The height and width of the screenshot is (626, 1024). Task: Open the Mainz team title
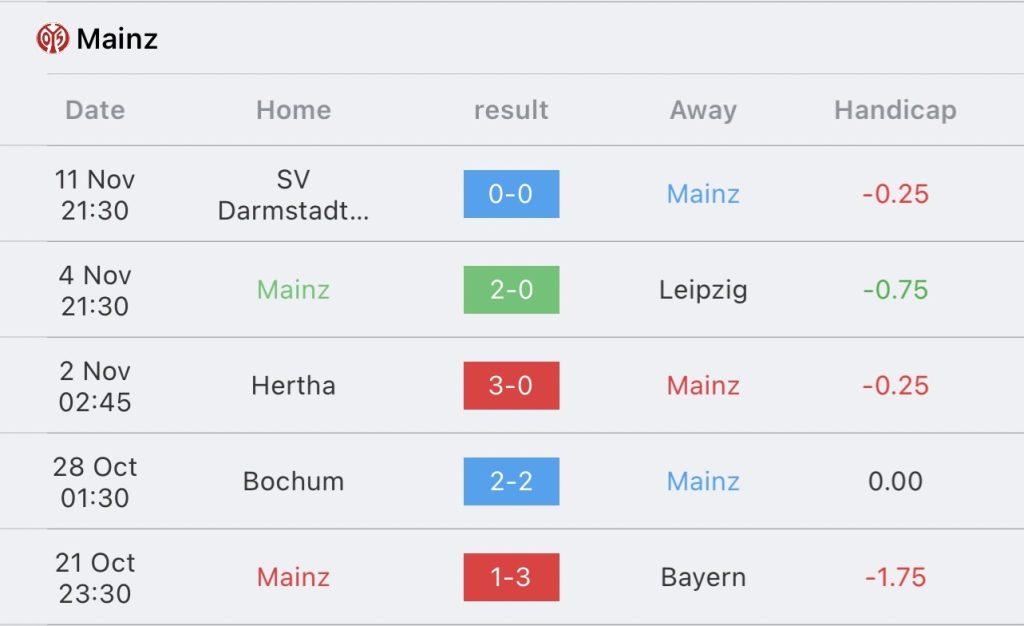117,39
